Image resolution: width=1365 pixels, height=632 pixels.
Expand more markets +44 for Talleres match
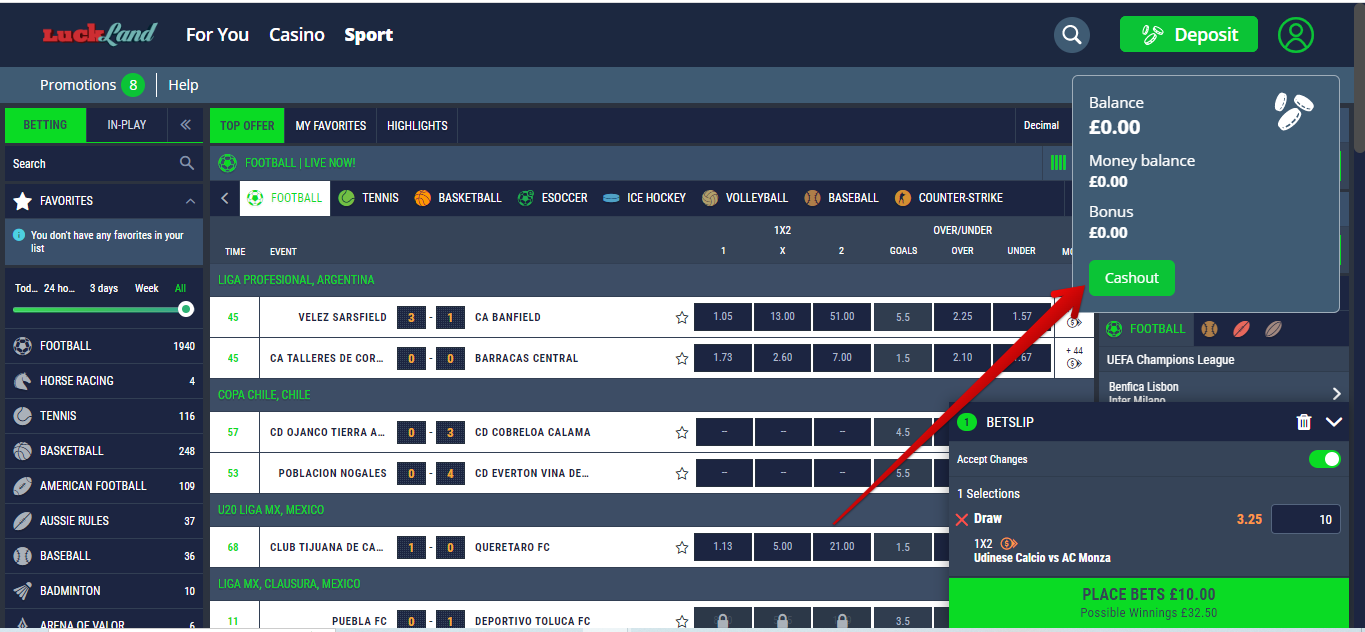(1074, 357)
